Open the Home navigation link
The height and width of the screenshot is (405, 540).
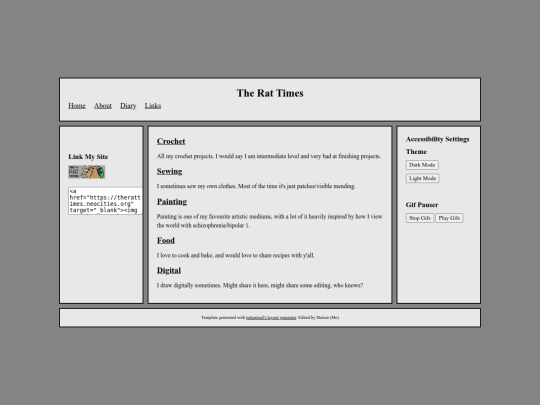tap(77, 106)
